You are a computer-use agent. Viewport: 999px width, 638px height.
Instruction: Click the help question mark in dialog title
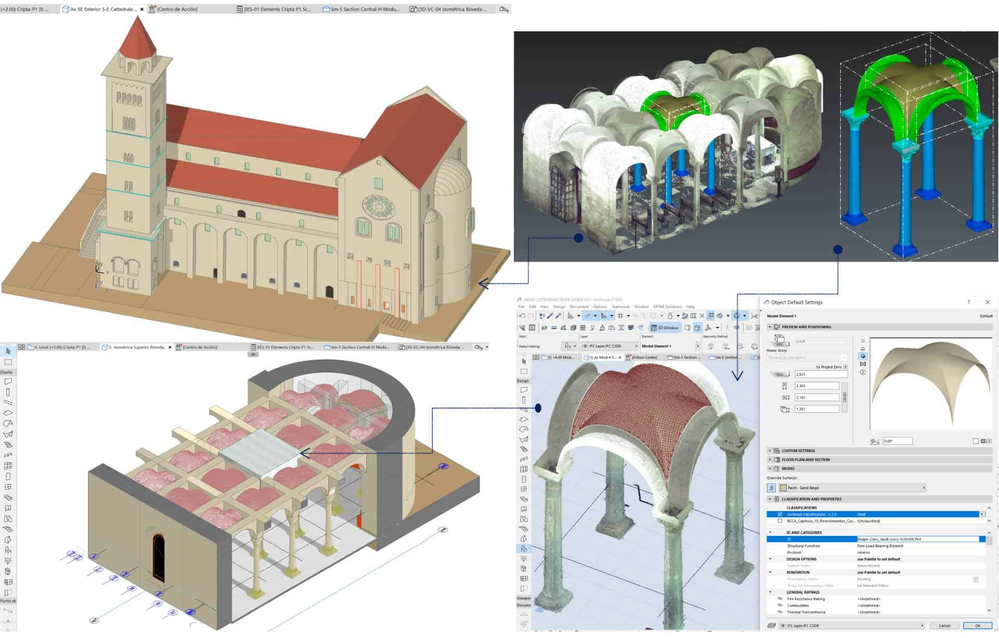pos(968,302)
